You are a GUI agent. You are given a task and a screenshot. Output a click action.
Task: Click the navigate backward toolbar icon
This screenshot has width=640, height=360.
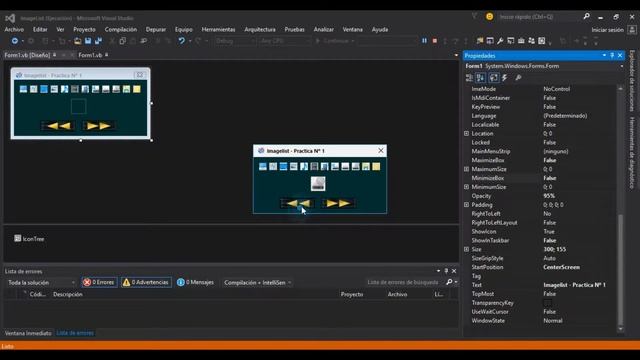pos(15,41)
